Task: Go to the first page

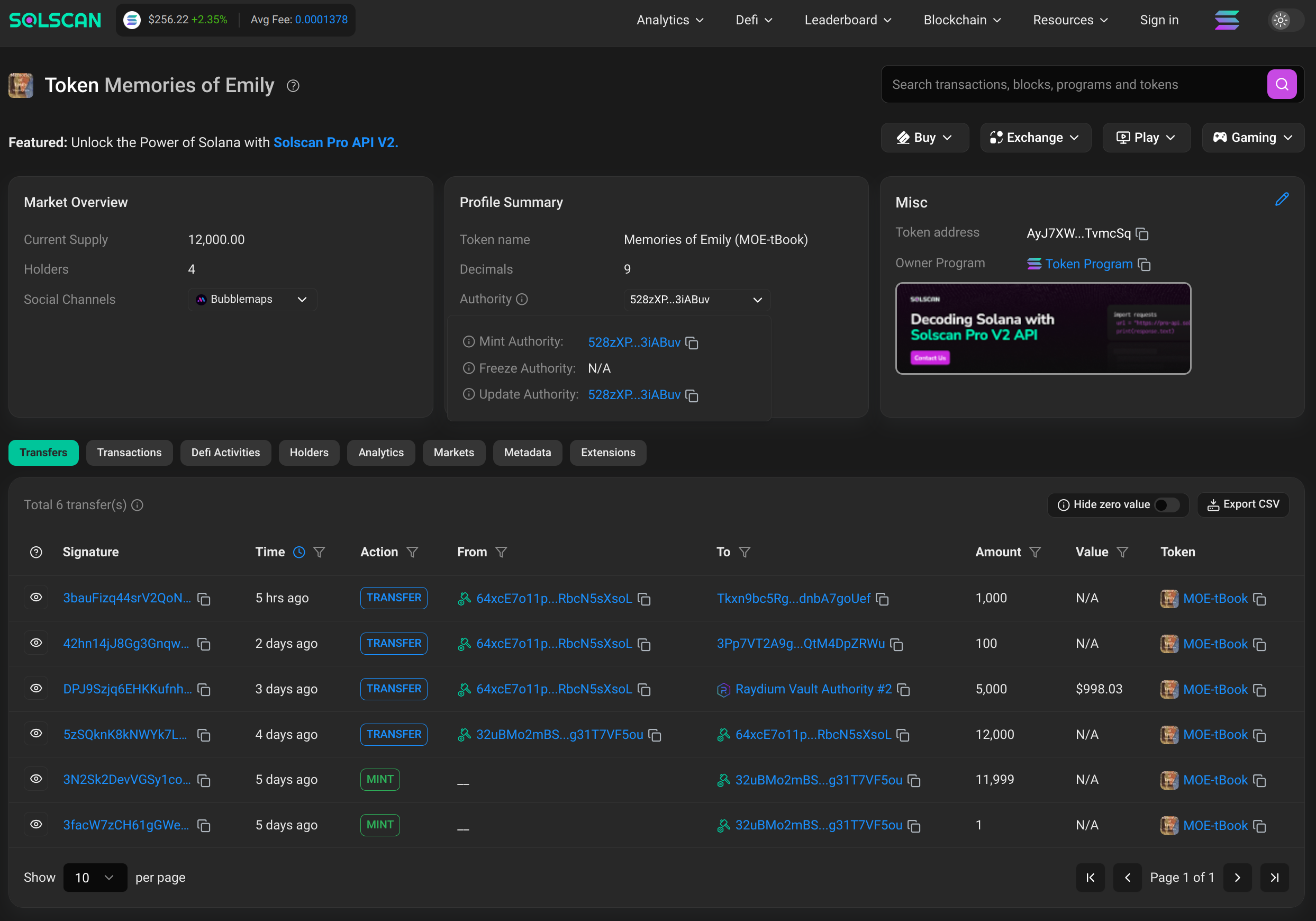Action: (1090, 878)
